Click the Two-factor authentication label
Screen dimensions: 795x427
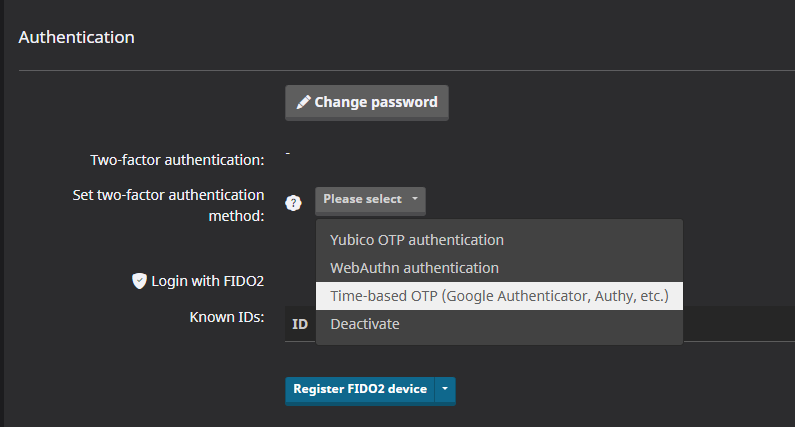pyautogui.click(x=177, y=159)
